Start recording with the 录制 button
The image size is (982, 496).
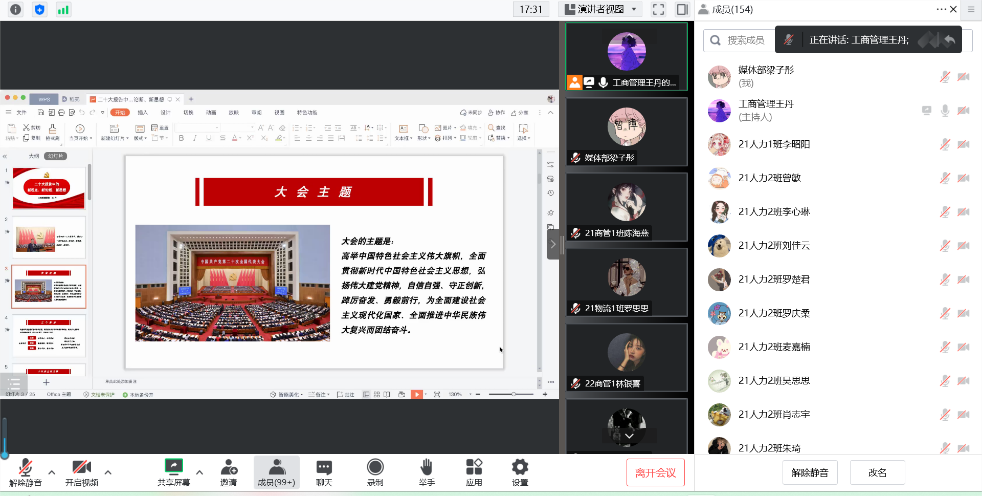pos(375,472)
